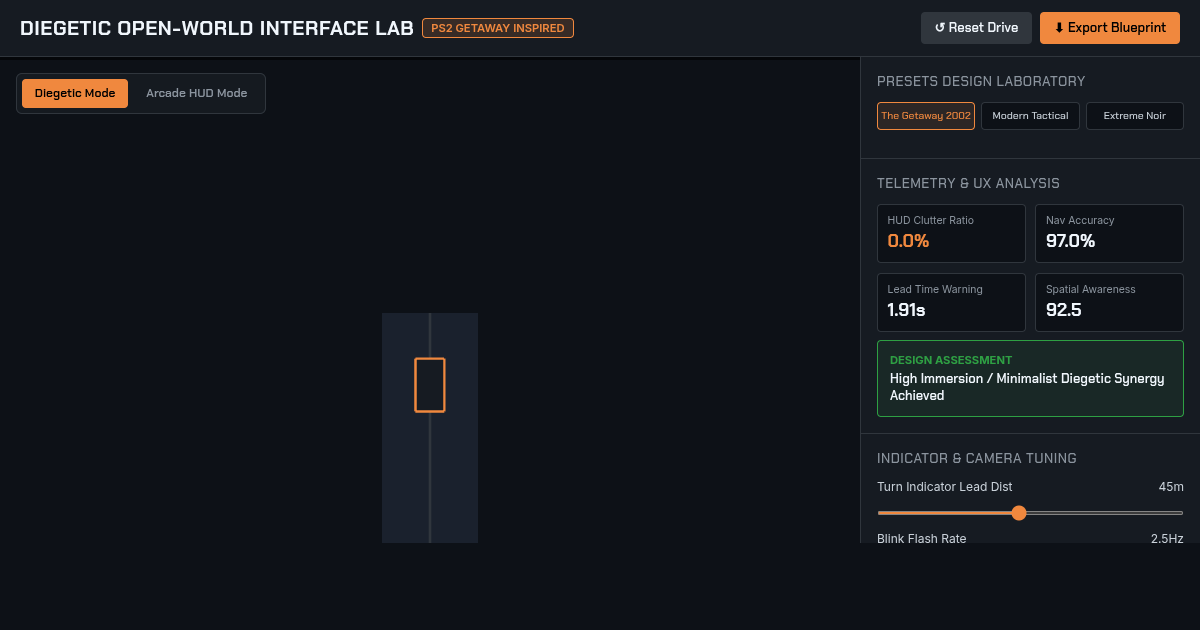Select the Modern Tactical preset
This screenshot has height=630, width=1200.
[x=1030, y=116]
